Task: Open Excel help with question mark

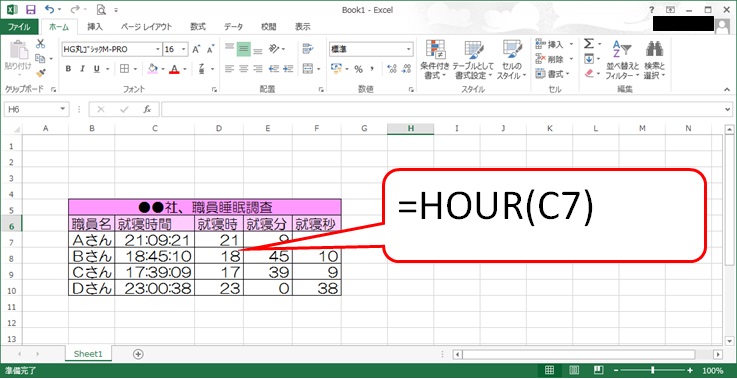Action: [x=652, y=9]
